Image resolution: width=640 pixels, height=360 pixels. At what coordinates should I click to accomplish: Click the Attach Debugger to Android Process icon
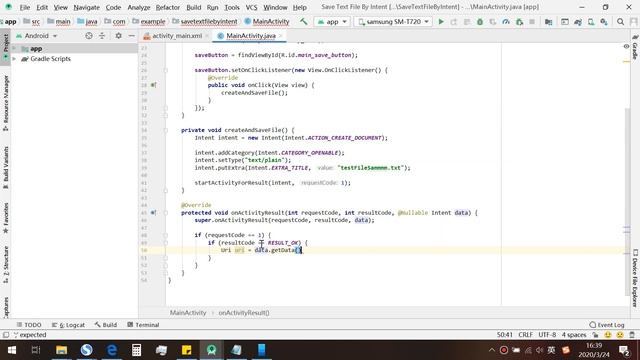click(x=519, y=22)
